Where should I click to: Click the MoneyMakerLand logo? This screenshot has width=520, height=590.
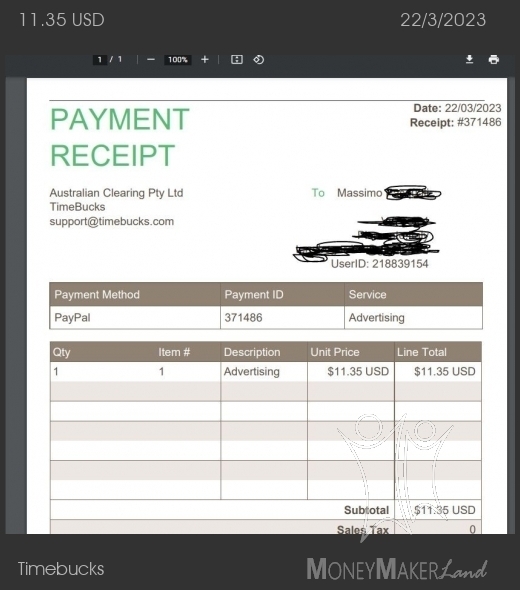(x=397, y=569)
